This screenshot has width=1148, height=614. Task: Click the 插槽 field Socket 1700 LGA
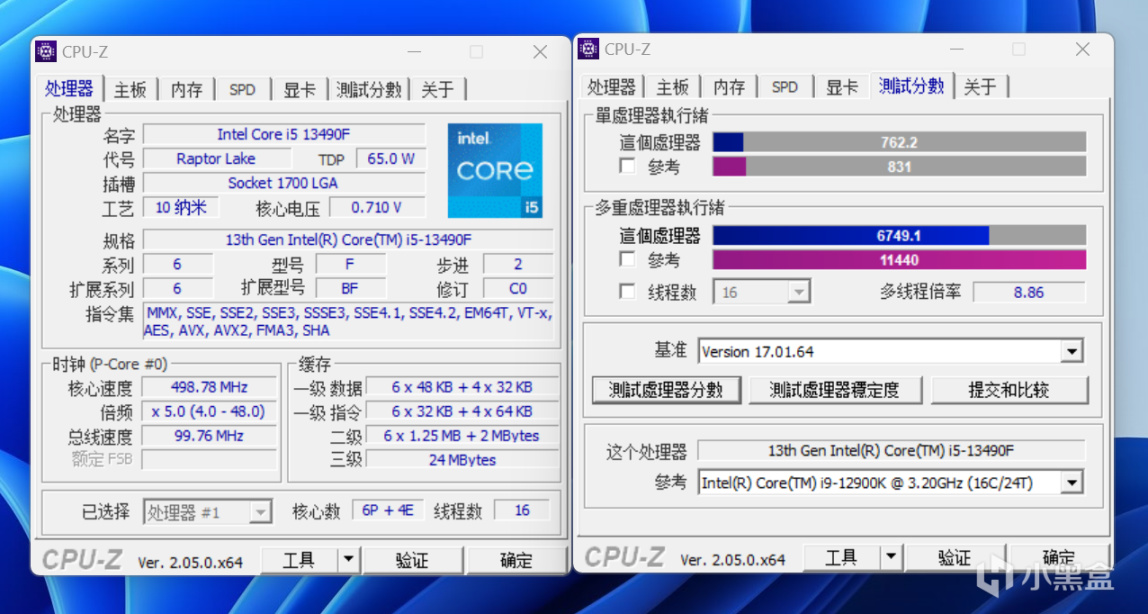coord(284,182)
